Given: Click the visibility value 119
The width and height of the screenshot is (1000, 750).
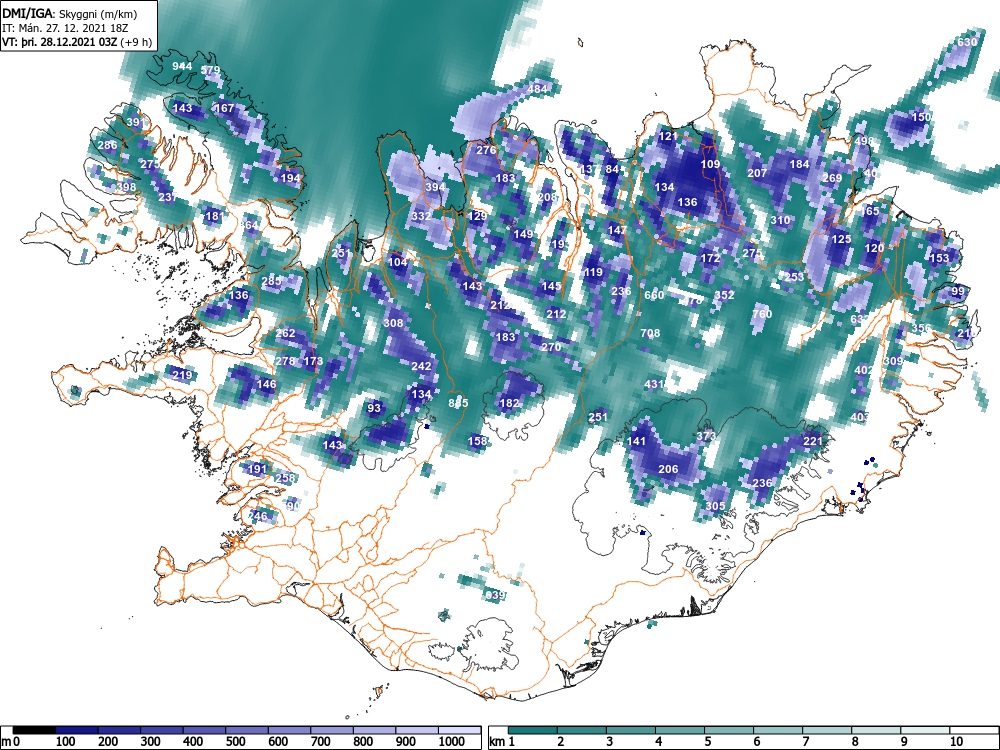Looking at the screenshot, I should coord(593,272).
